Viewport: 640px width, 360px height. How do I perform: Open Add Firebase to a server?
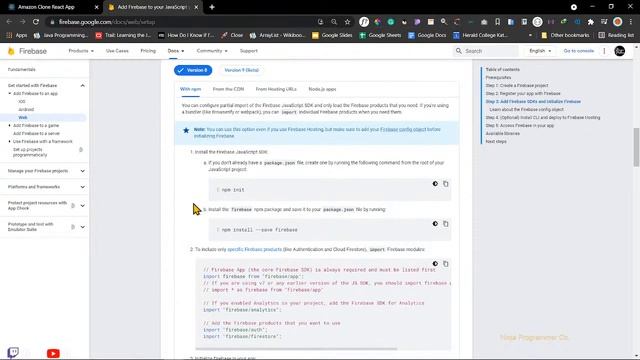(36, 133)
